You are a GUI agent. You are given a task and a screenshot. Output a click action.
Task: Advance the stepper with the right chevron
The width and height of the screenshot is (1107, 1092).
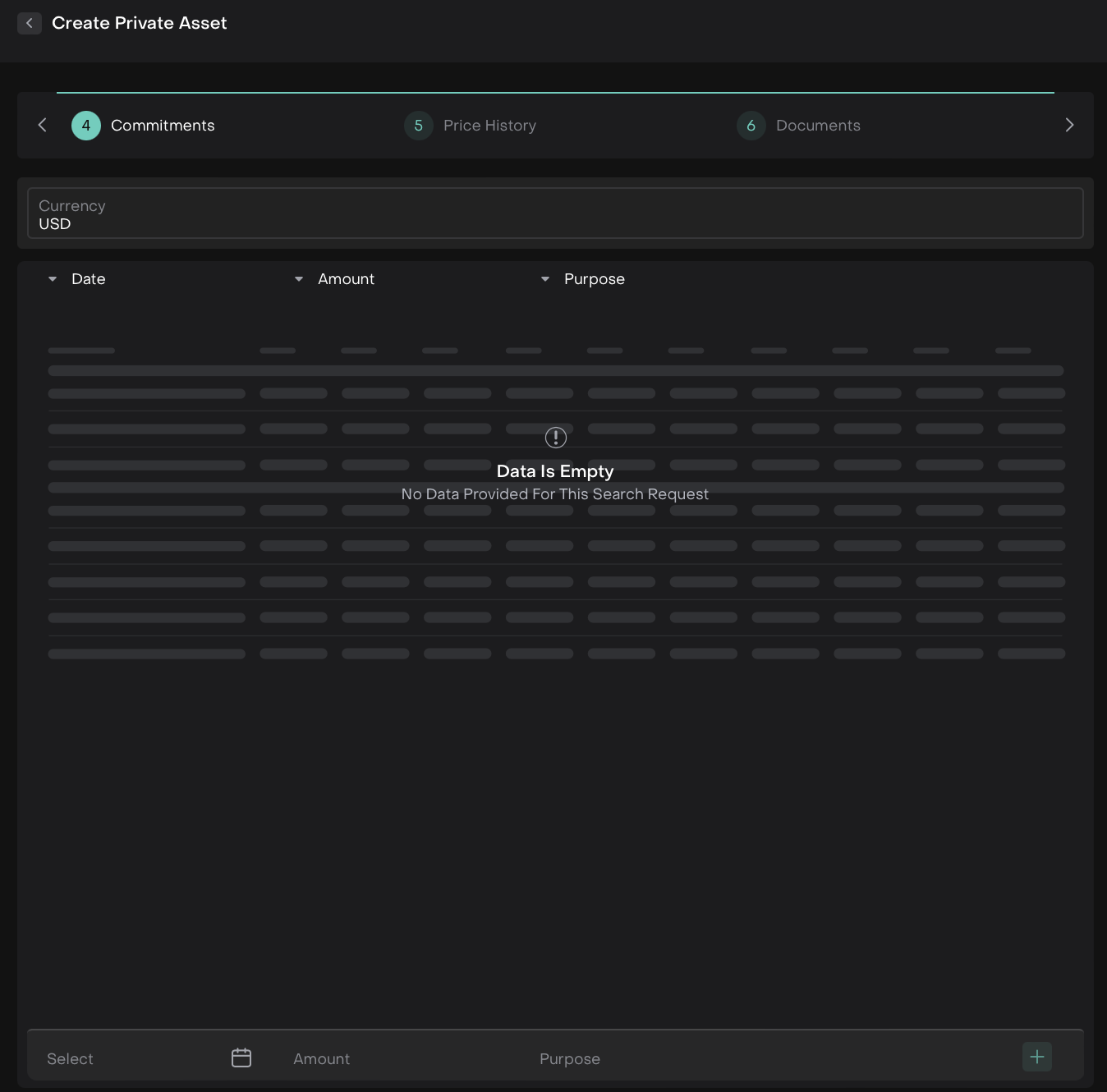(x=1068, y=125)
